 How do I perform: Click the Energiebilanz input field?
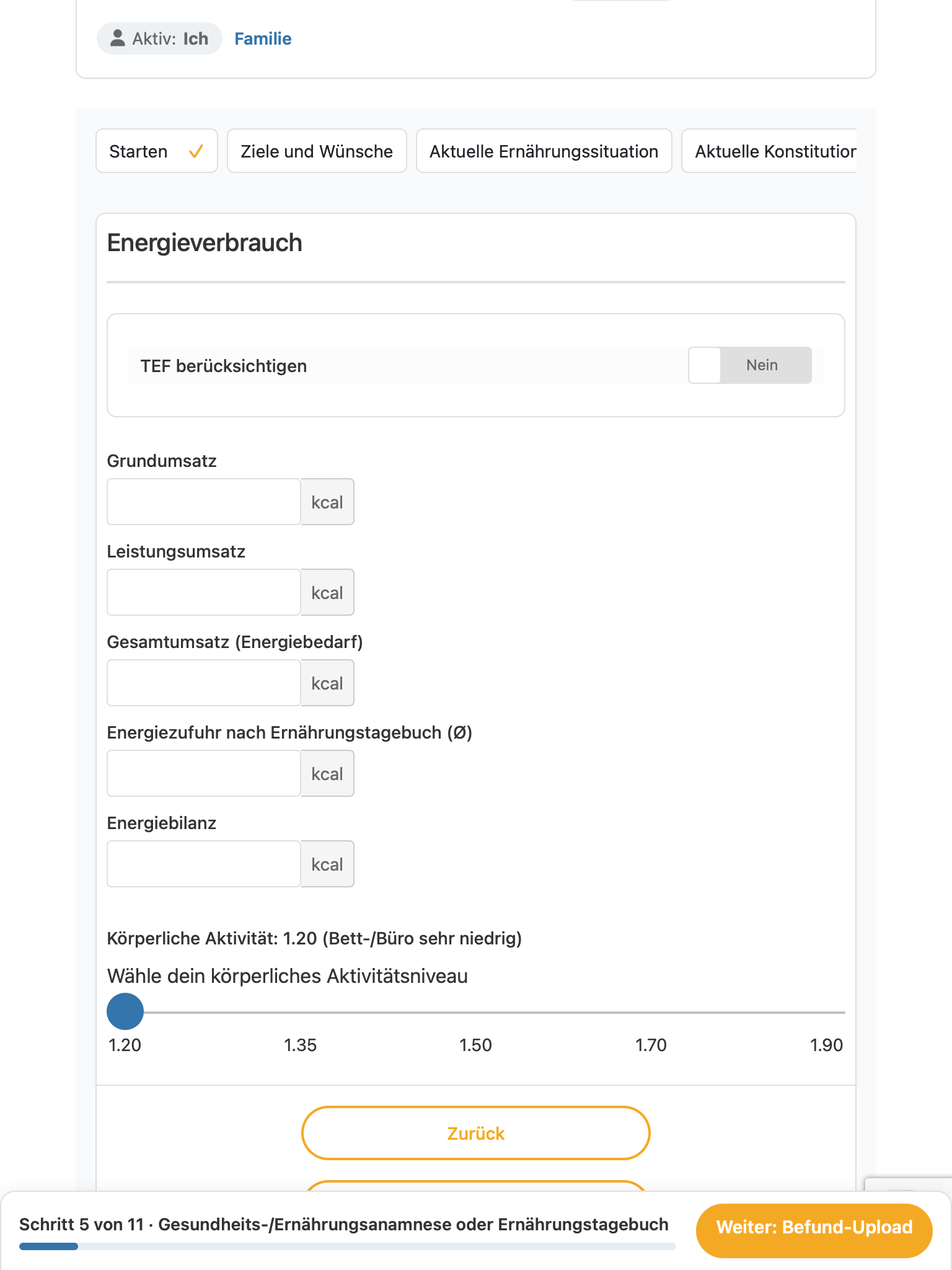point(204,864)
